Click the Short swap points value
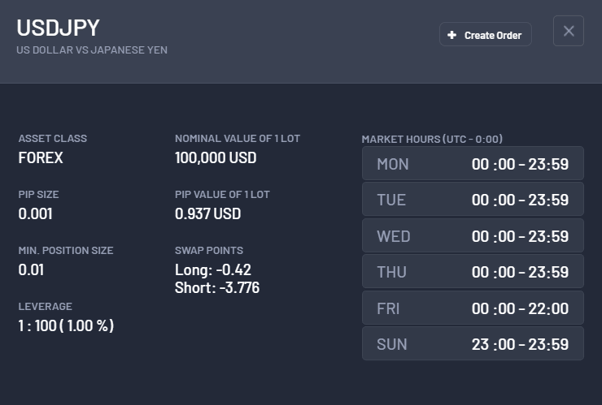Screen dimensions: 602x405 217,288
